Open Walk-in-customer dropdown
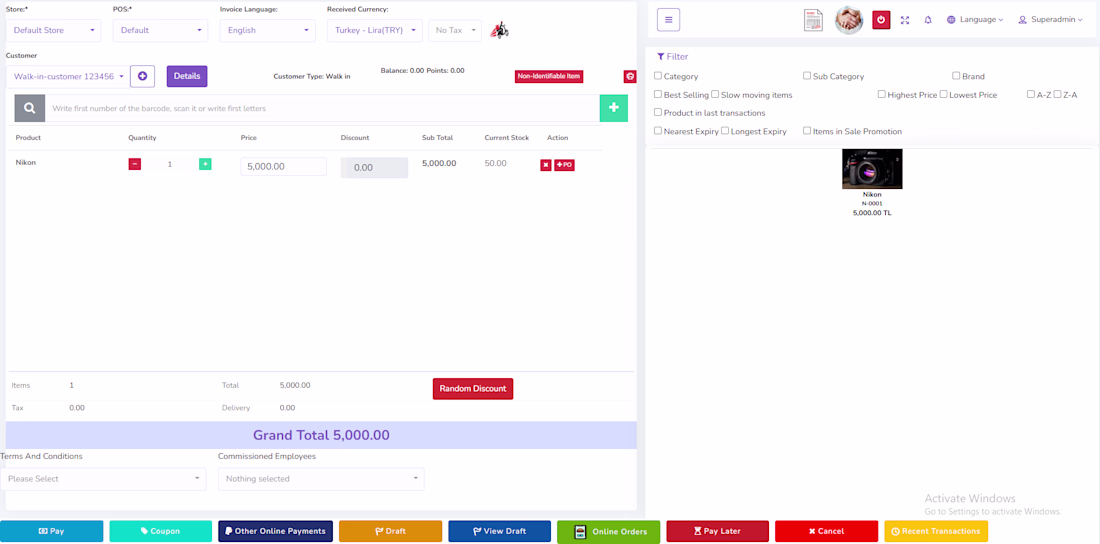Image resolution: width=1100 pixels, height=544 pixels. (x=67, y=77)
